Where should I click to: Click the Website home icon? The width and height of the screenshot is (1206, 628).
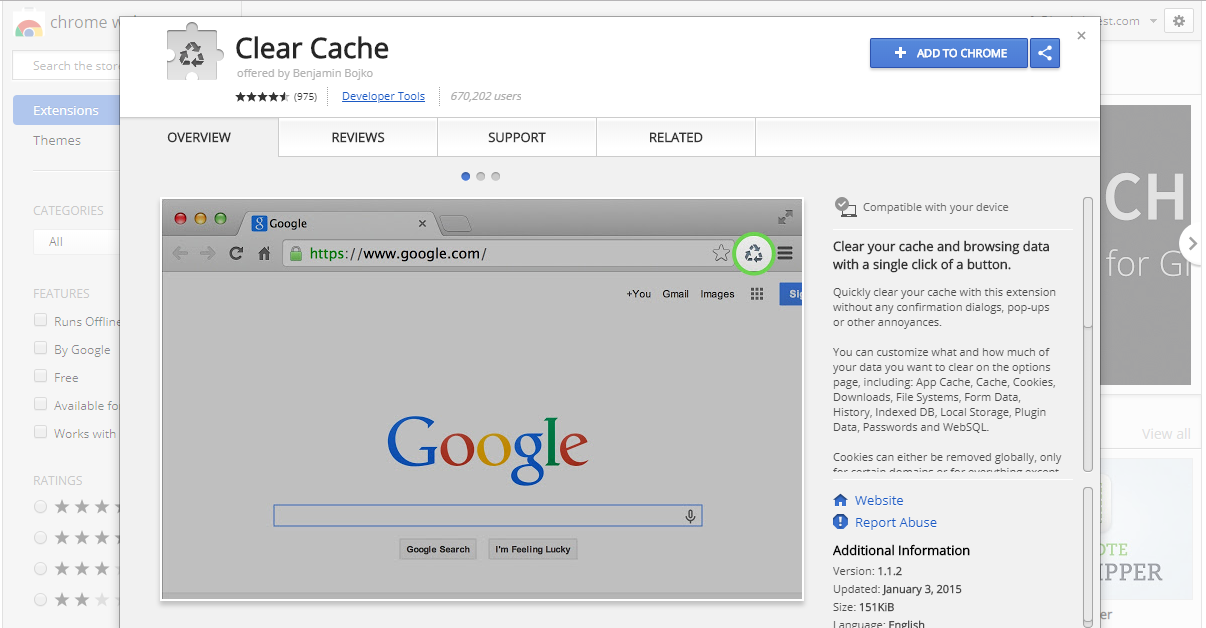tap(840, 500)
